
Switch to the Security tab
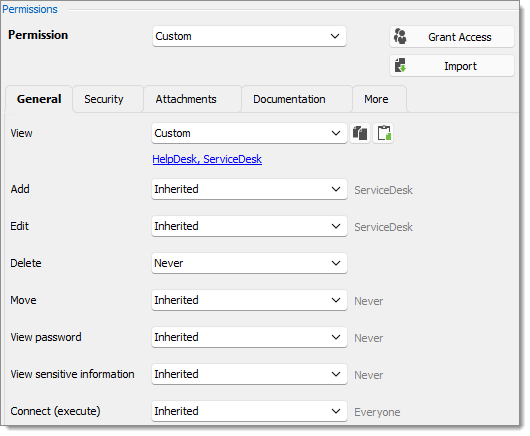[x=104, y=99]
